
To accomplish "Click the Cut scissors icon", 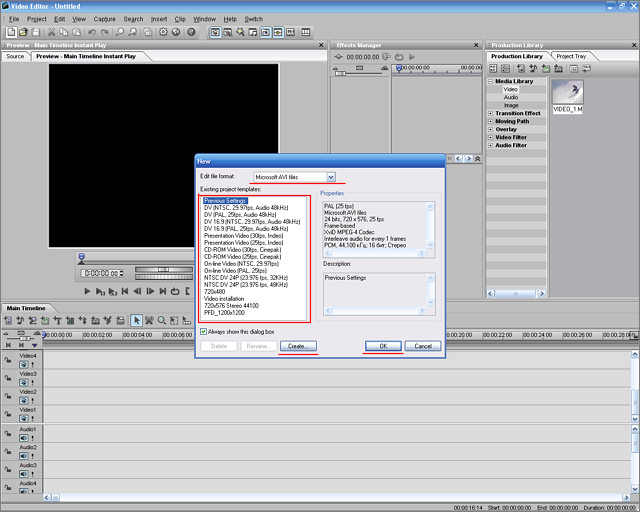I will 51,32.
